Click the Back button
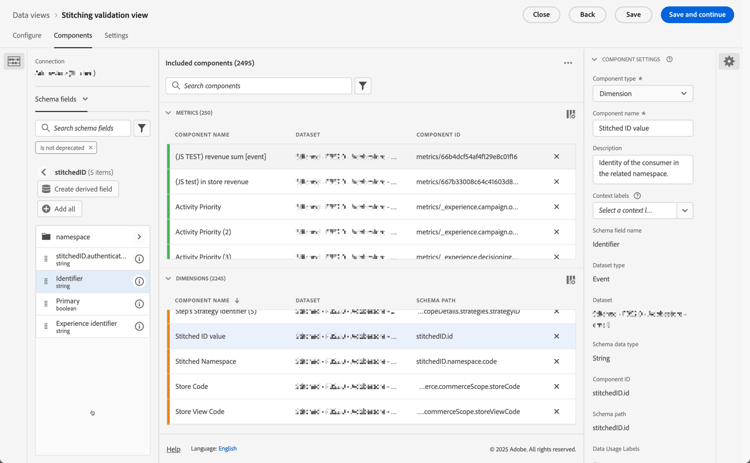750x463 pixels. point(587,15)
